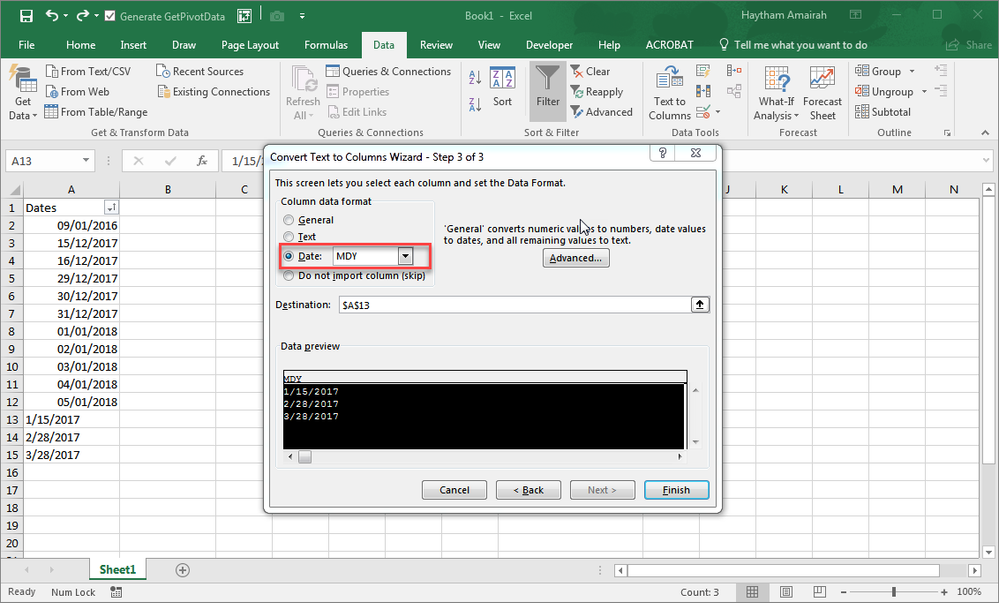Viewport: 999px width, 603px height.
Task: Clear the current filter
Action: coord(590,71)
